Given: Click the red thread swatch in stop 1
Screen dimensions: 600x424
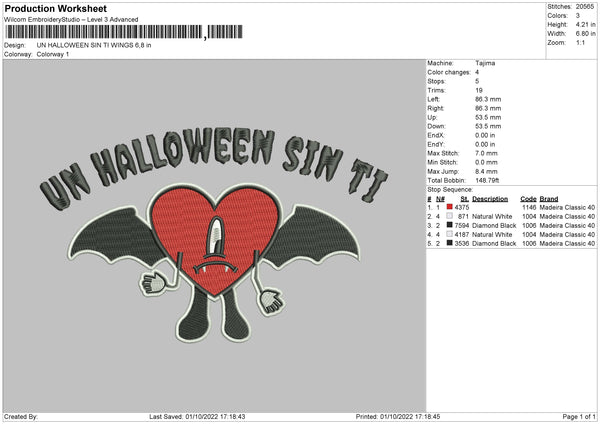Looking at the screenshot, I should 451,208.
